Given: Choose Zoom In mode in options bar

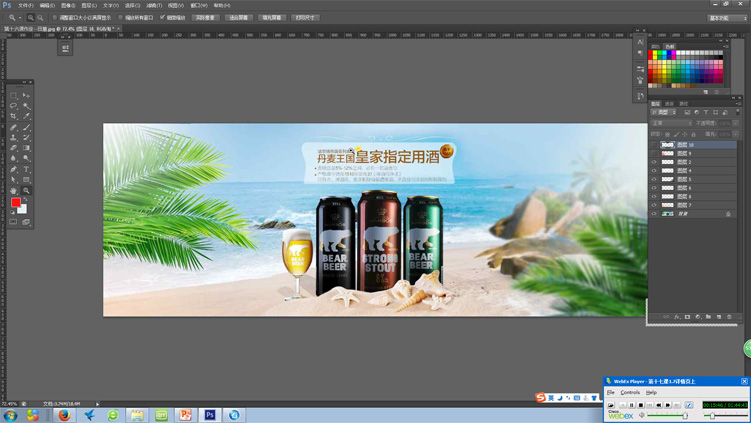Looking at the screenshot, I should pos(31,18).
